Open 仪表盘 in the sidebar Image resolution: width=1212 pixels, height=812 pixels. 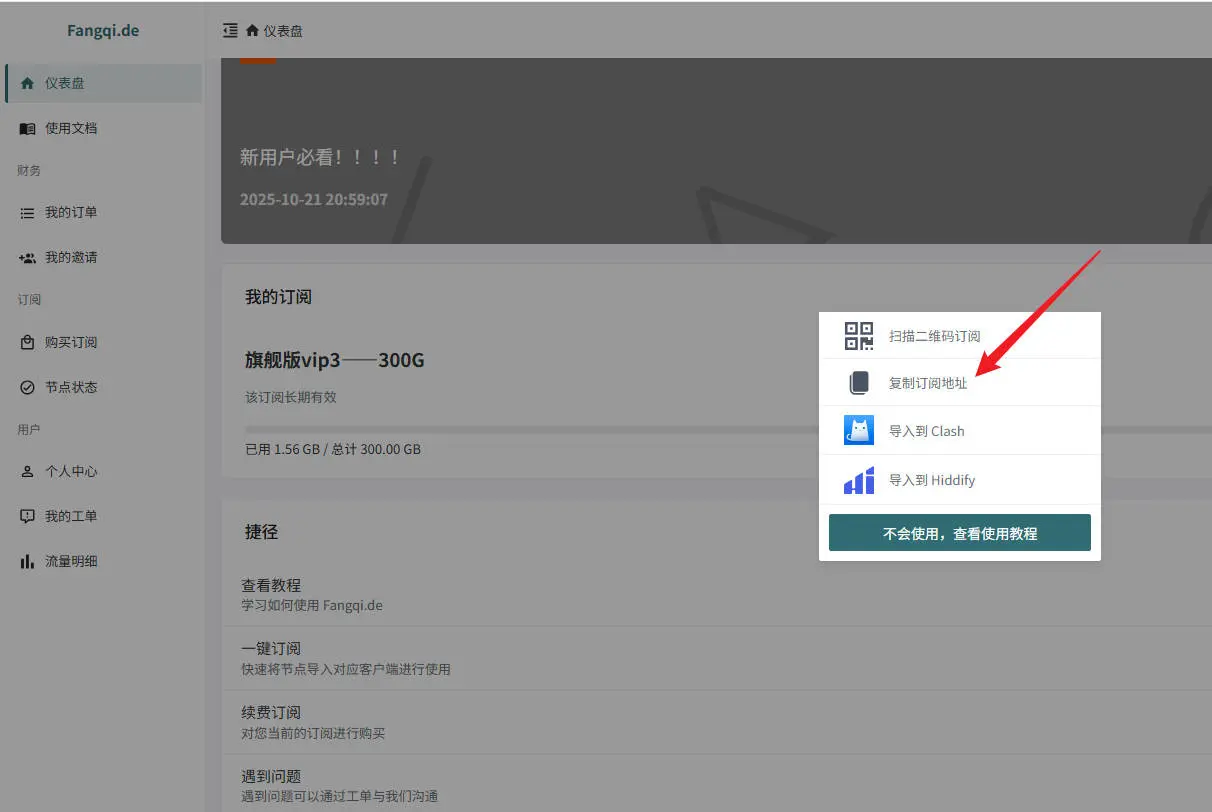point(103,83)
